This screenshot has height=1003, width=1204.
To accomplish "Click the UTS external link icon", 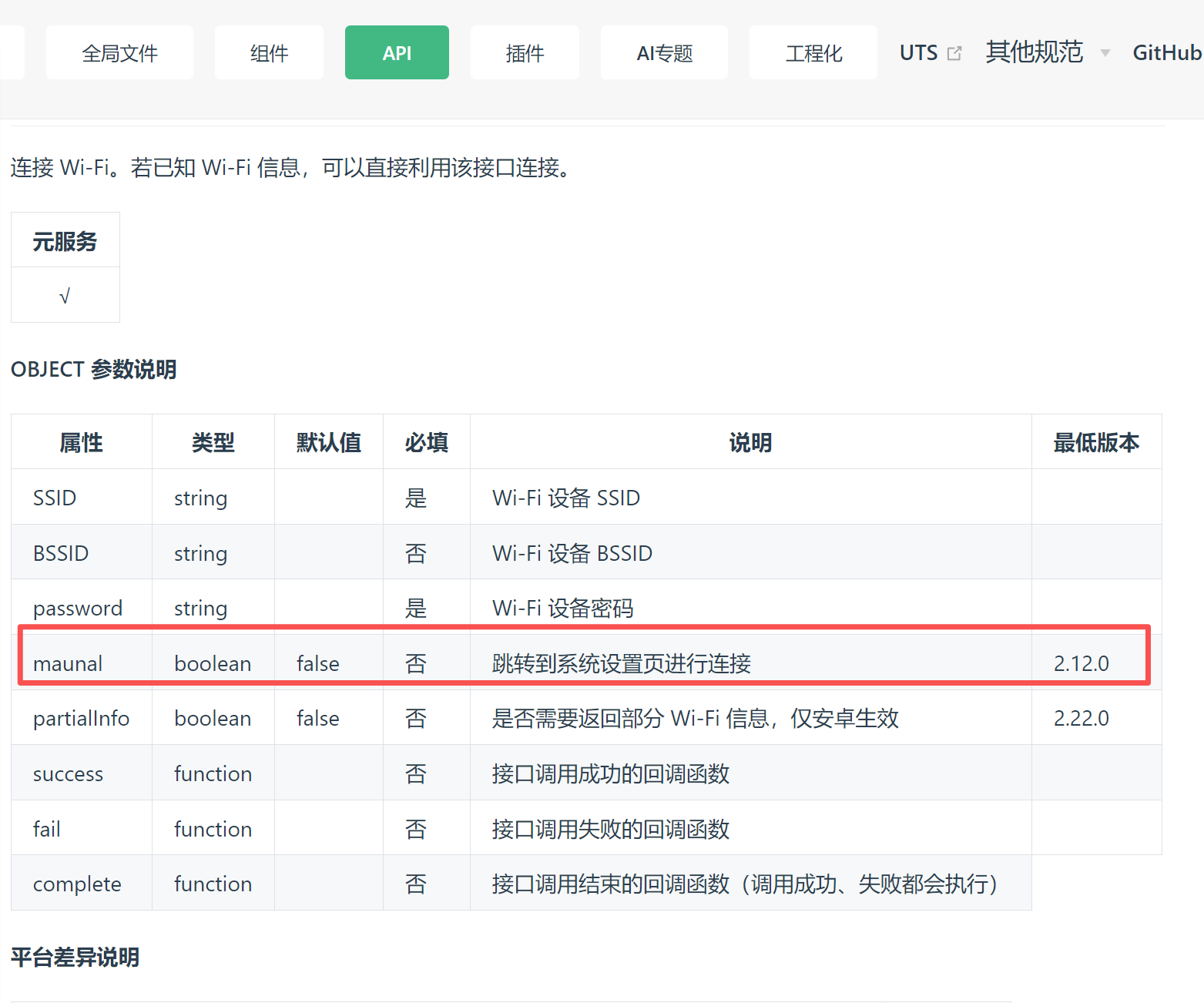I will [x=954, y=53].
